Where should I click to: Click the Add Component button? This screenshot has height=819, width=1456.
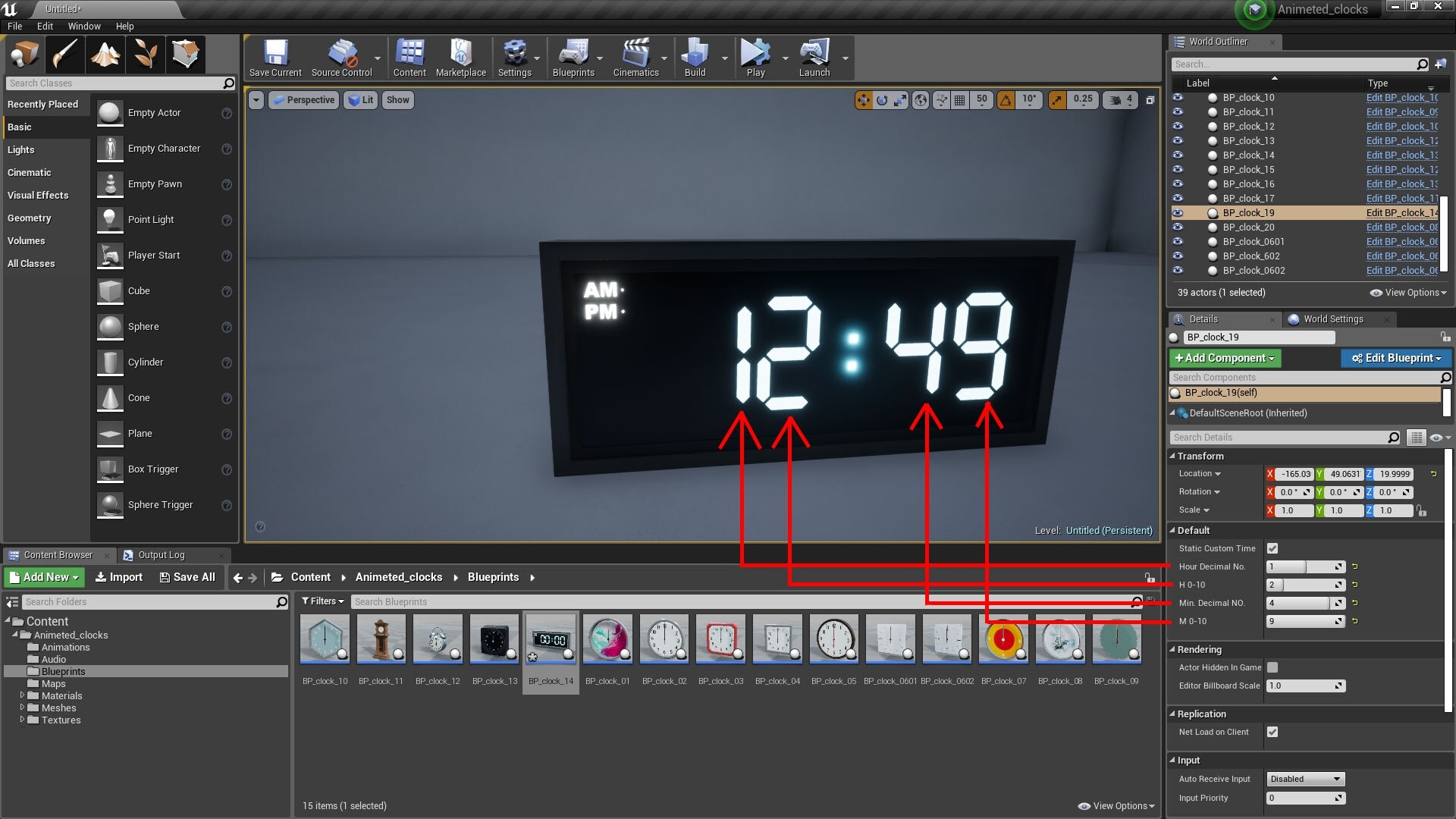point(1224,358)
